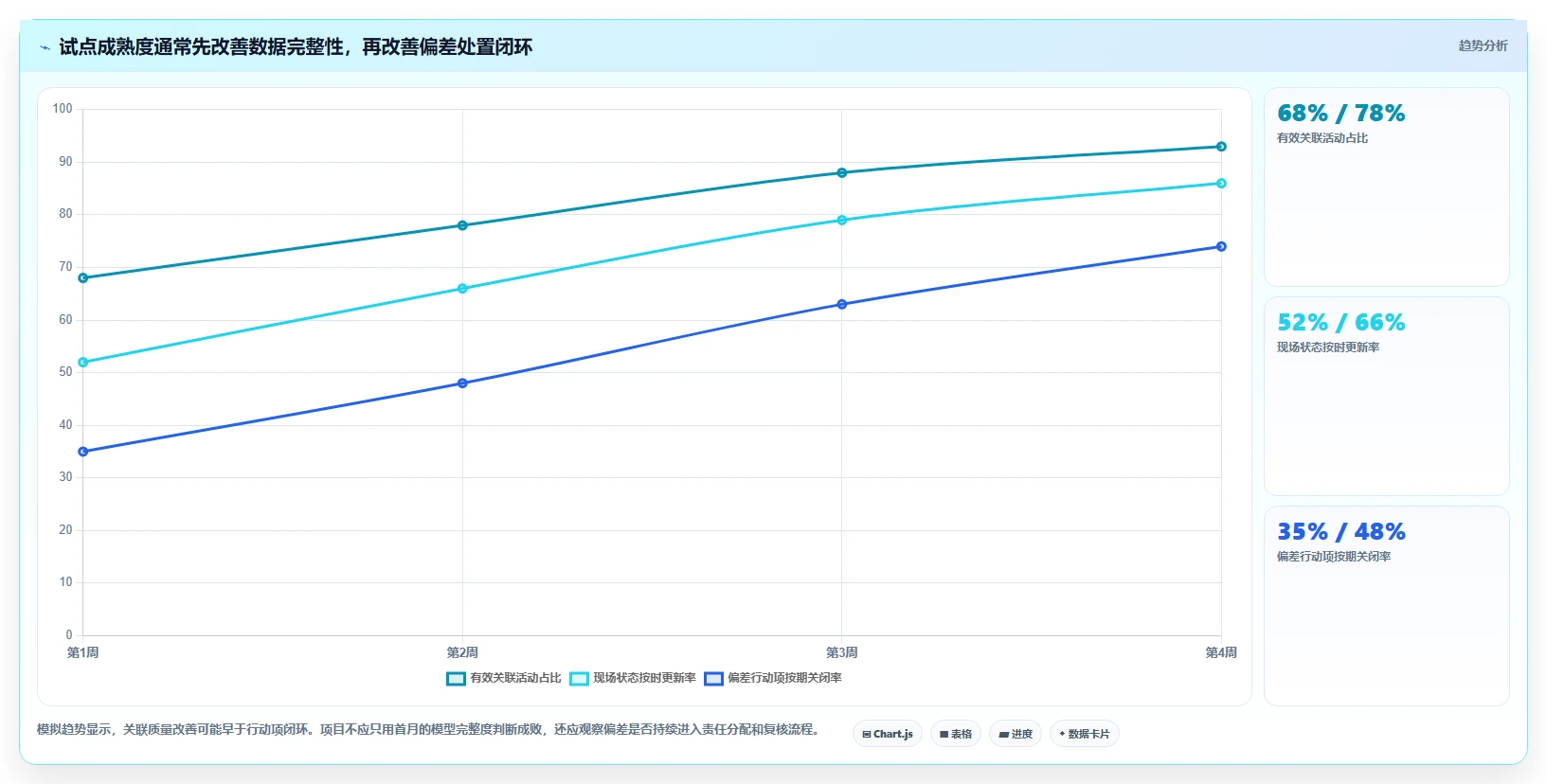This screenshot has height=784, width=1547.
Task: Select the 第4周 point on the 现场状态按时更新率 line
Action: click(1221, 184)
